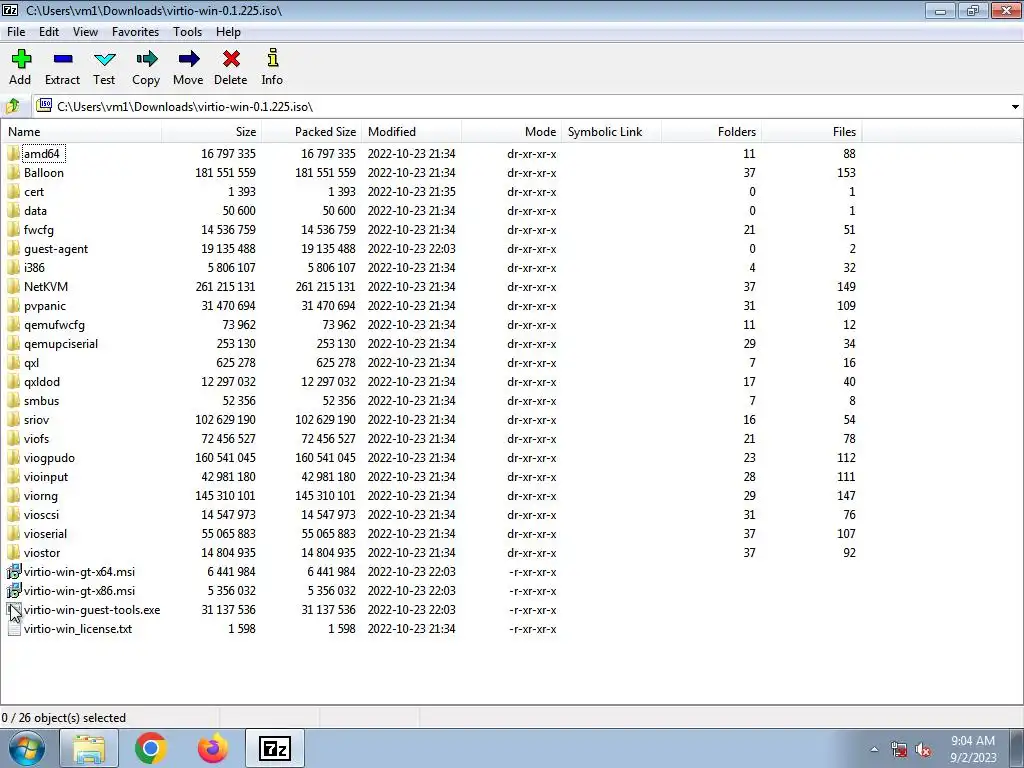Sort by Symbolic Link column header
The image size is (1024, 768).
[611, 132]
